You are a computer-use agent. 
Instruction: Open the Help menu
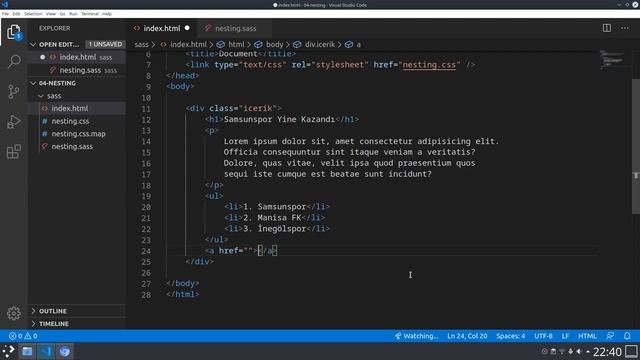107,14
